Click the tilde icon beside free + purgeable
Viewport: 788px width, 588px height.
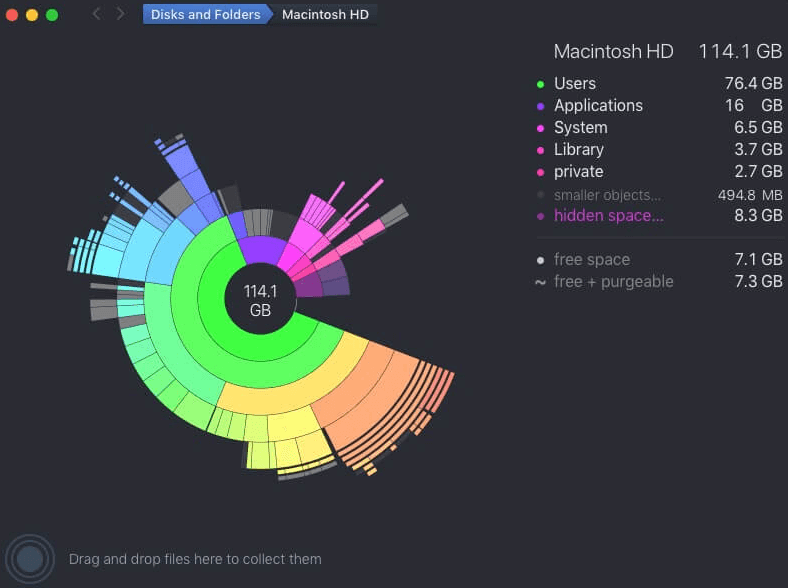pos(541,282)
